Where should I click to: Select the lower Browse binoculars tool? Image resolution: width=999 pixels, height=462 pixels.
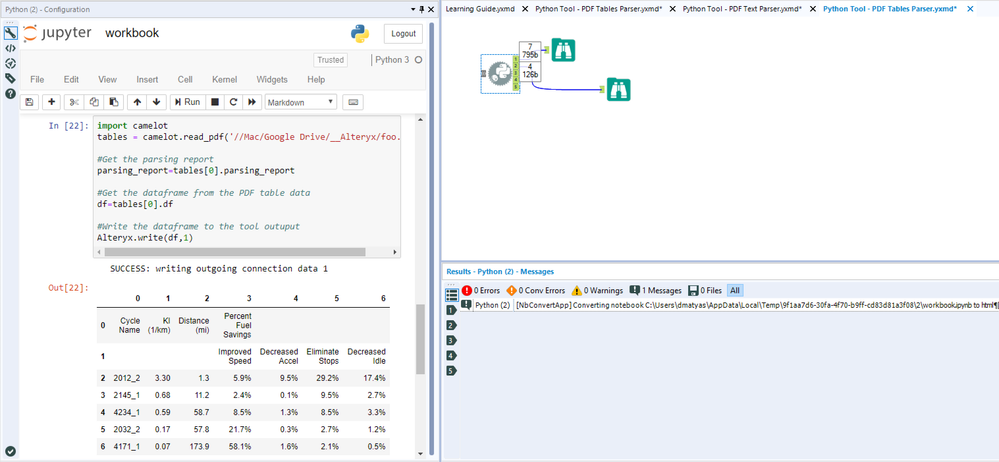pyautogui.click(x=618, y=89)
